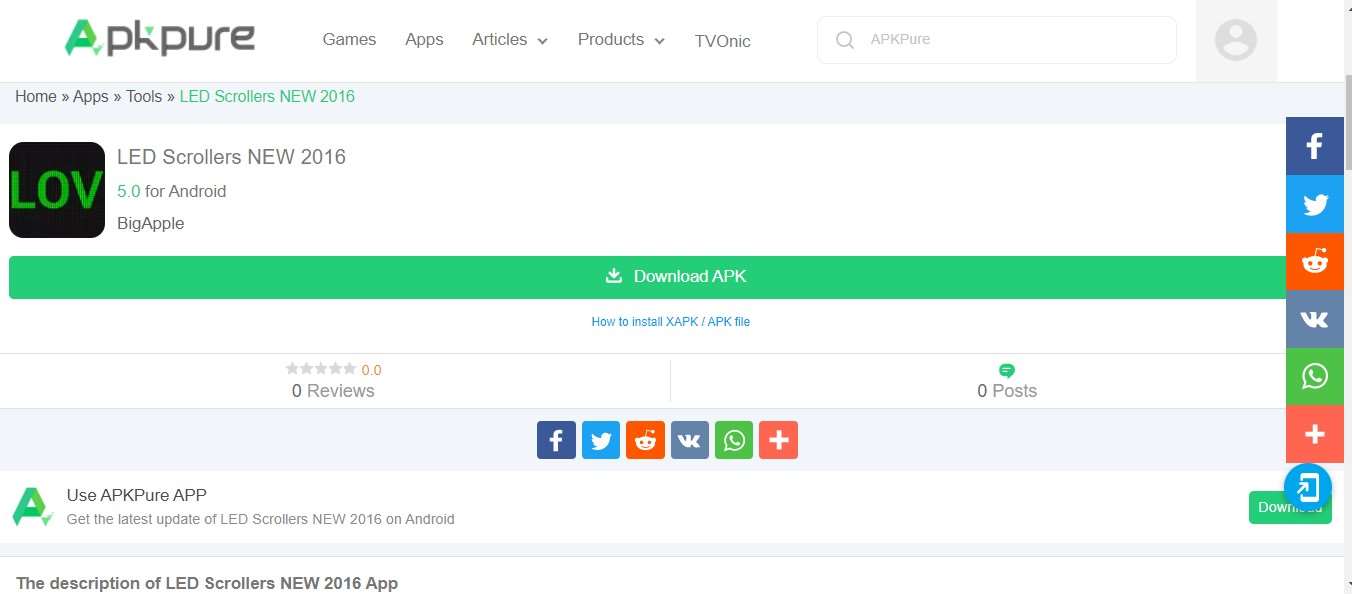Go to Tools in the breadcrumb
The height and width of the screenshot is (594, 1352).
click(144, 97)
